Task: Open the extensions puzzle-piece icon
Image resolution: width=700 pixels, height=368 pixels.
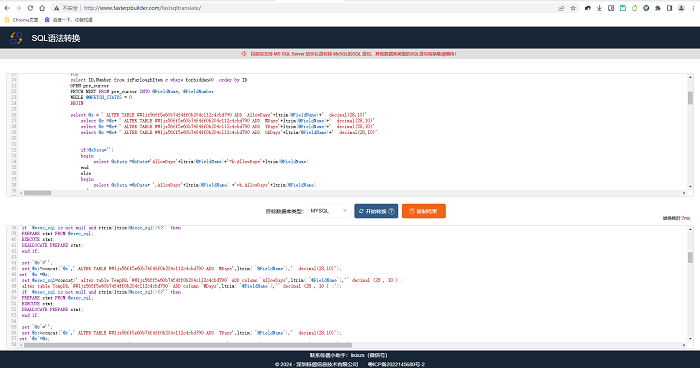Action: tap(658, 8)
